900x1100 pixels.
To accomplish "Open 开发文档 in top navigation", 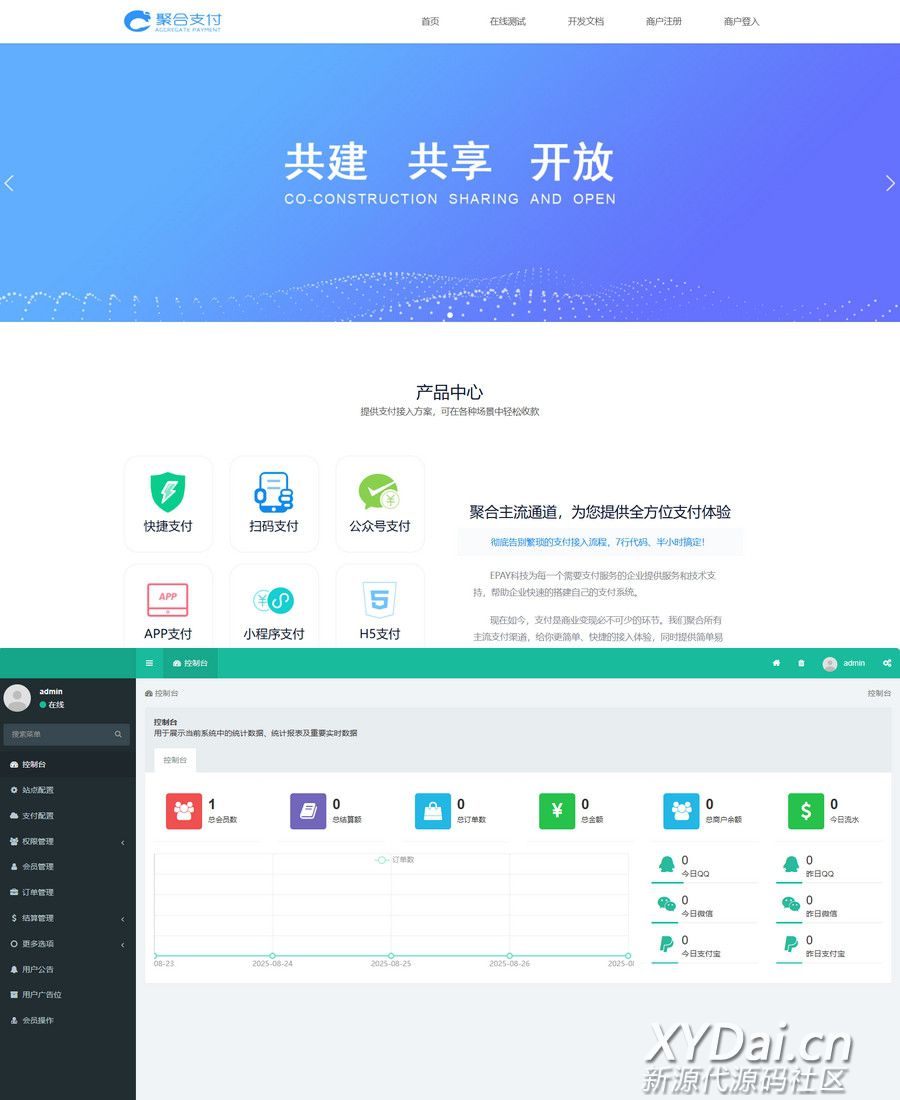I will point(585,21).
